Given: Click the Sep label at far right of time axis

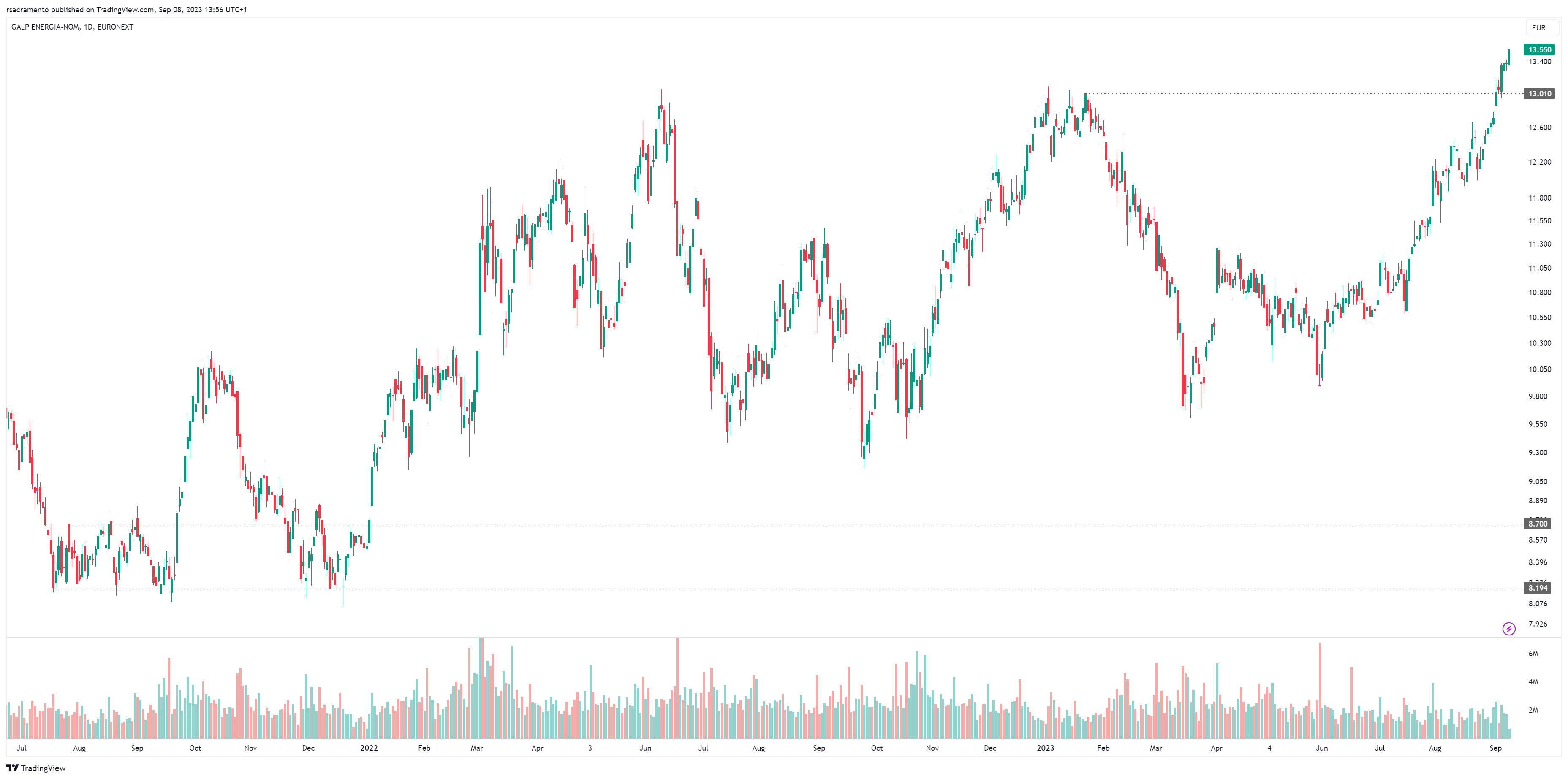Looking at the screenshot, I should 1495,748.
